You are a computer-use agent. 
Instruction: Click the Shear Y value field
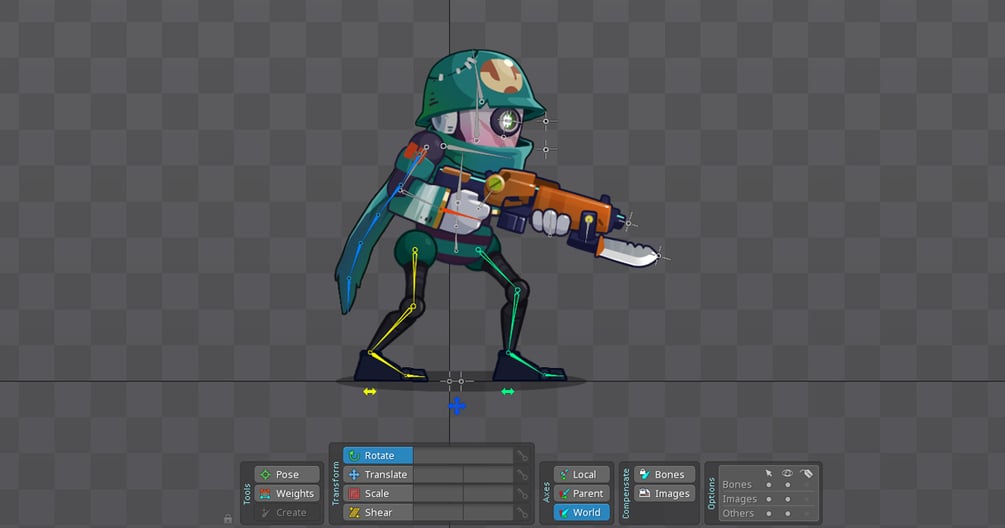[488, 513]
